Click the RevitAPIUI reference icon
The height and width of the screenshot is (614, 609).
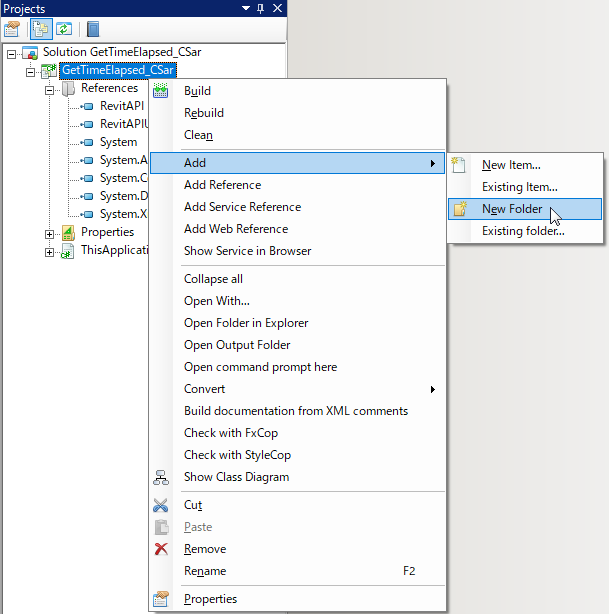pos(87,124)
